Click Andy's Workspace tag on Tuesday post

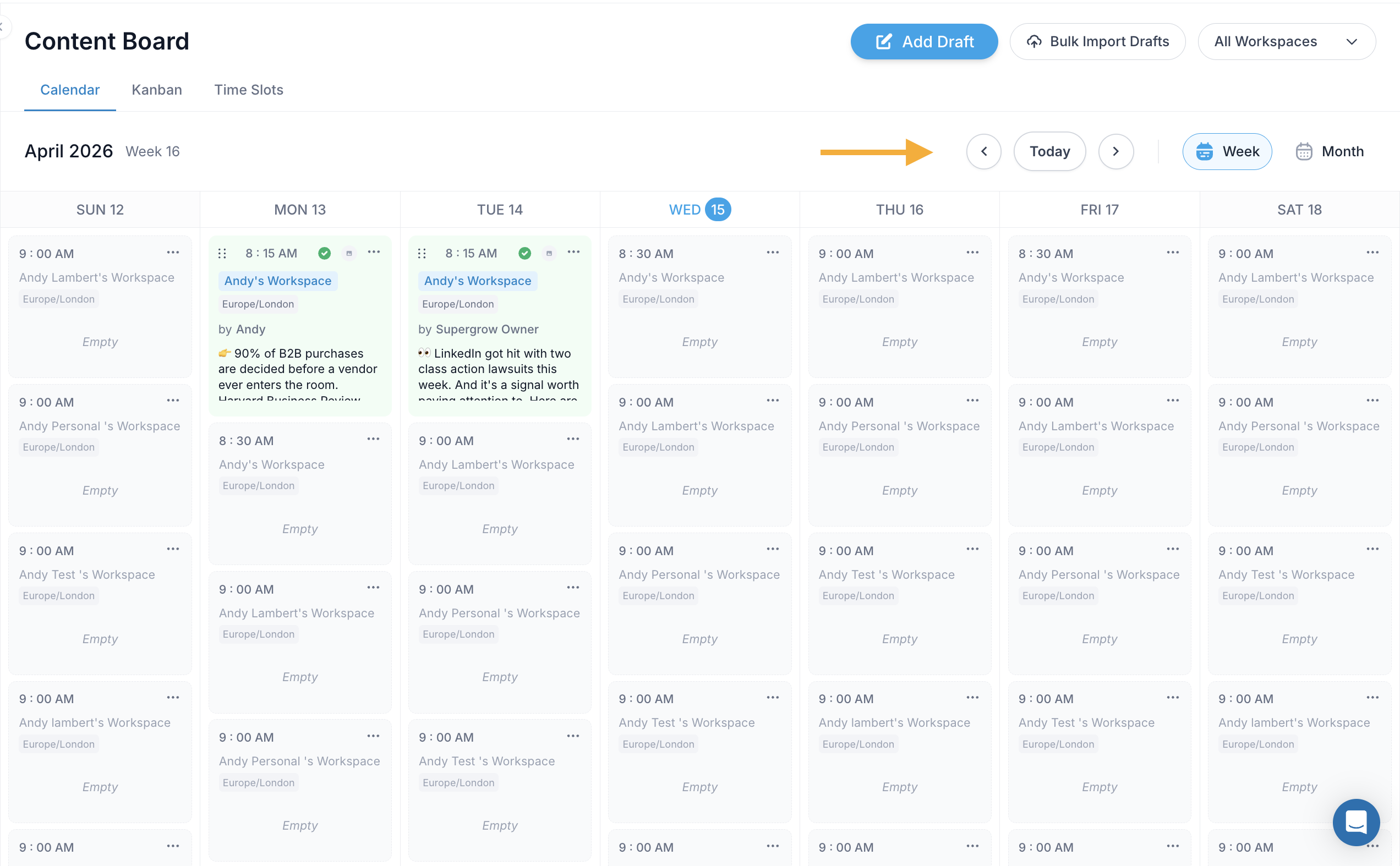(x=478, y=281)
